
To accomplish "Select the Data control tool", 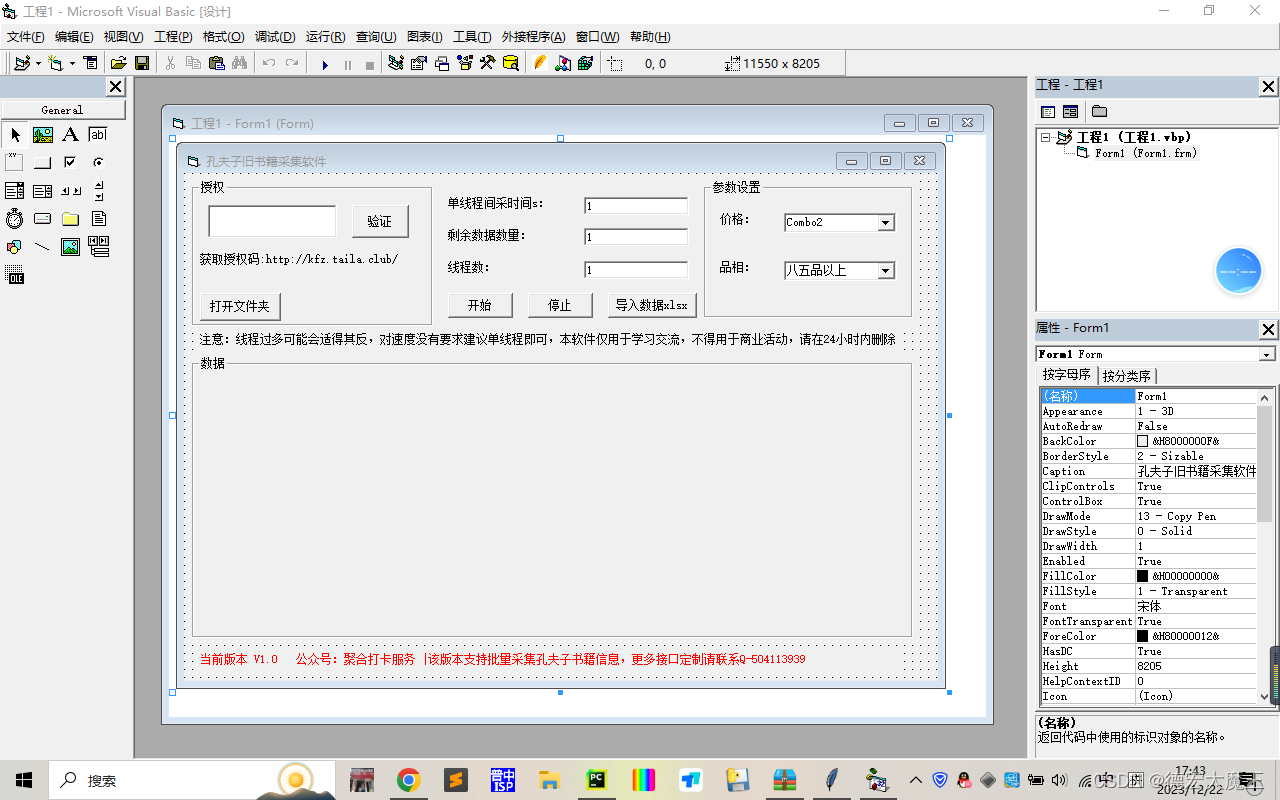I will (98, 246).
